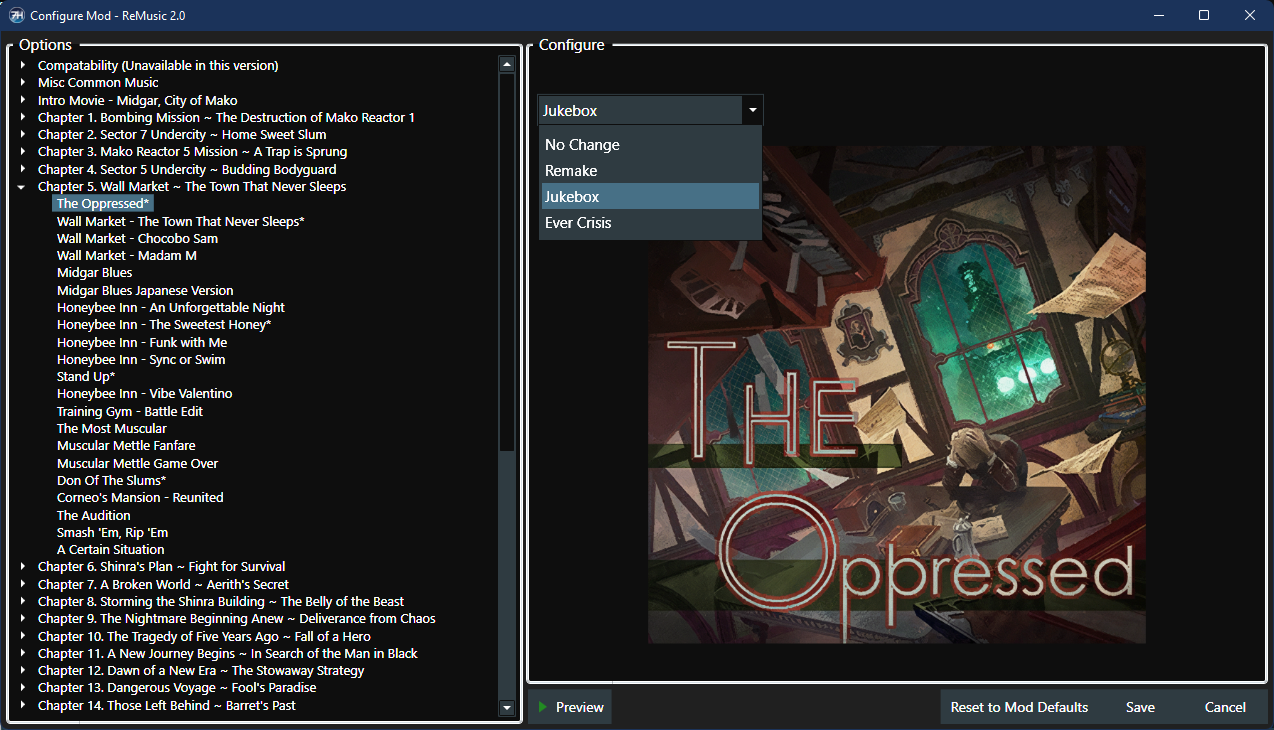Click the options list scrollbar thumb
The height and width of the screenshot is (730, 1274).
[x=507, y=263]
